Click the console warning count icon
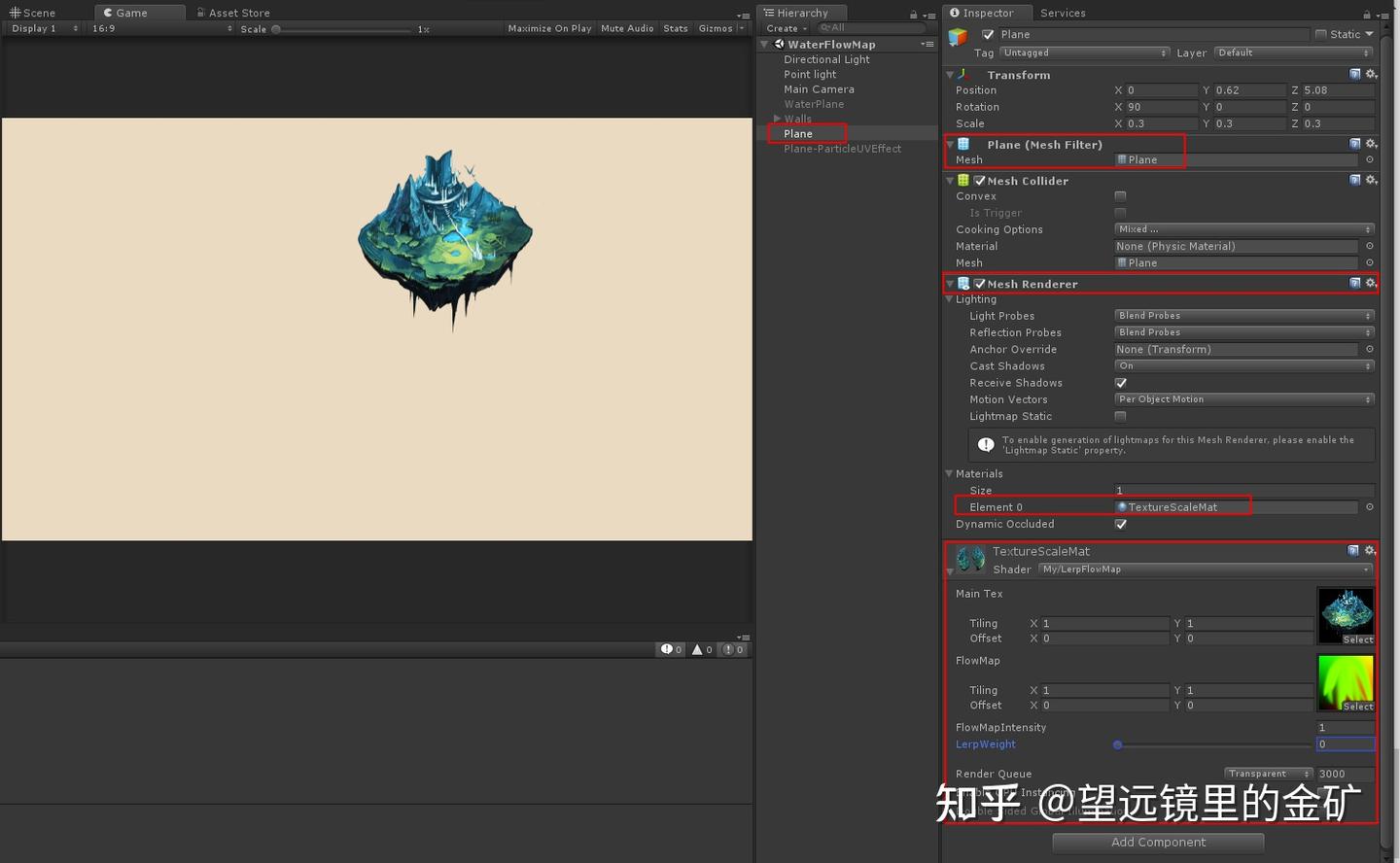Image resolution: width=1400 pixels, height=863 pixels. click(702, 649)
